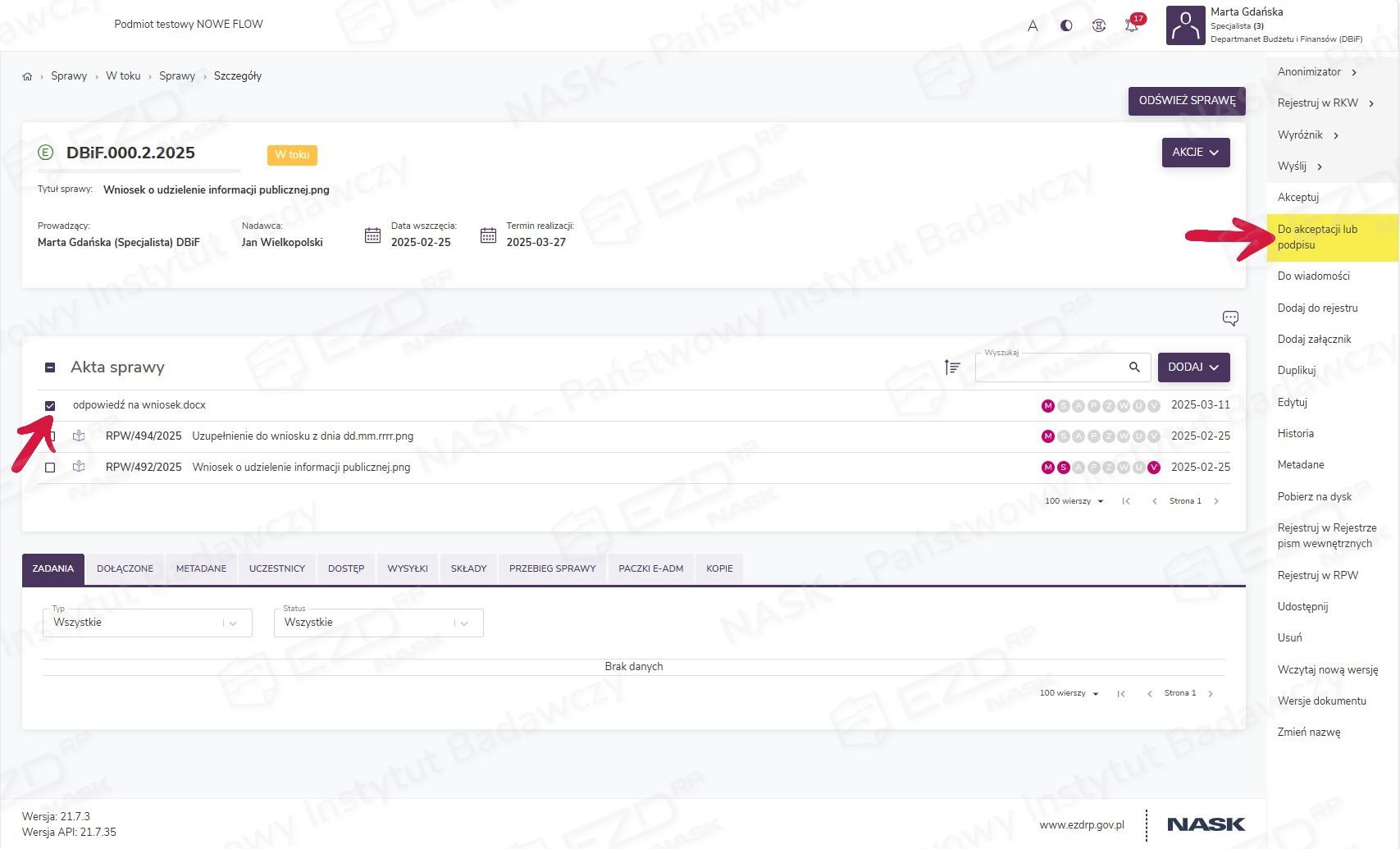Open the www.ezdrp.gov.pl link
This screenshot has height=849, width=1400.
point(1081,825)
